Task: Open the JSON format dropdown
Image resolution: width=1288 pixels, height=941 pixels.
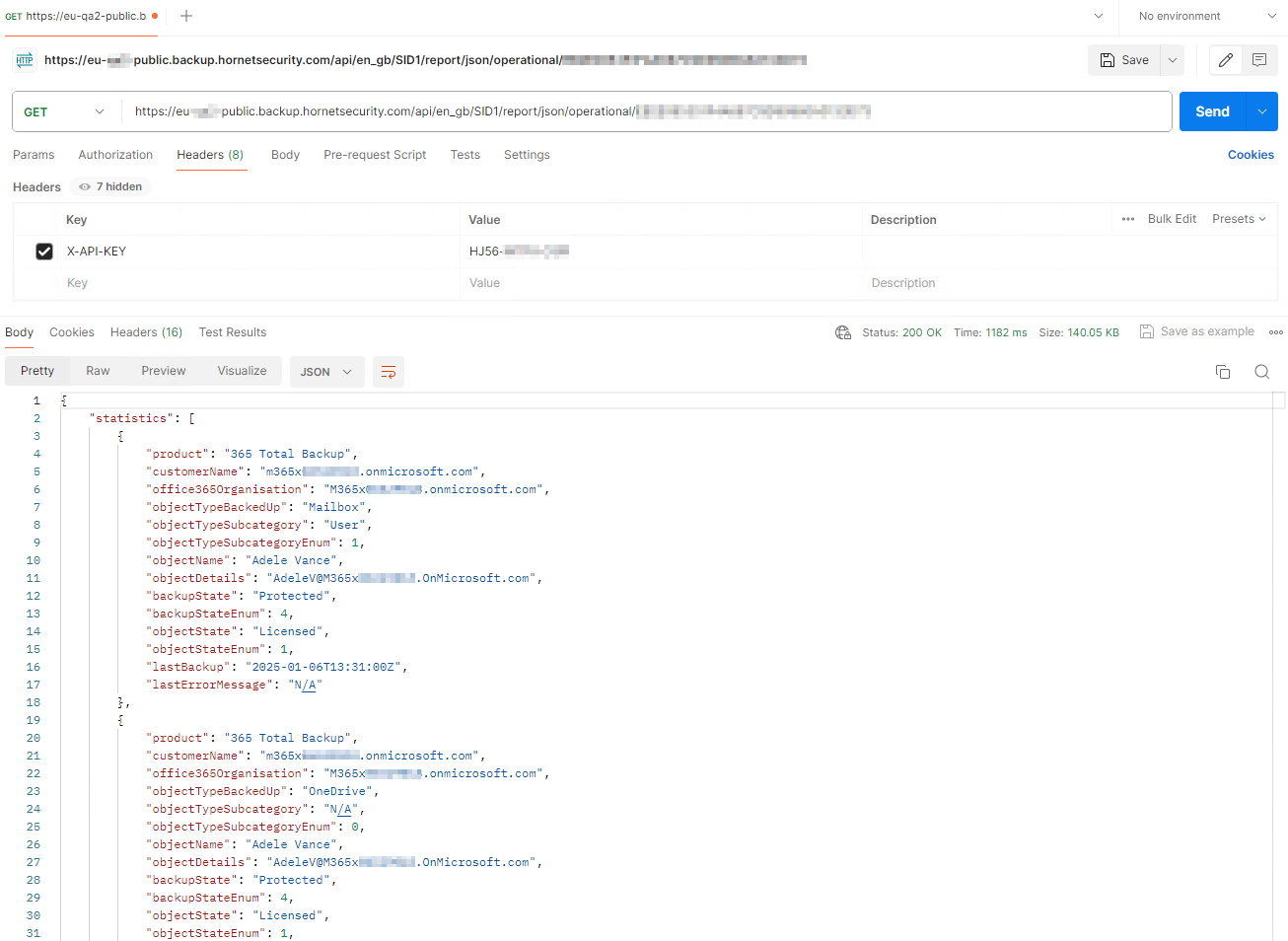Action: 326,372
